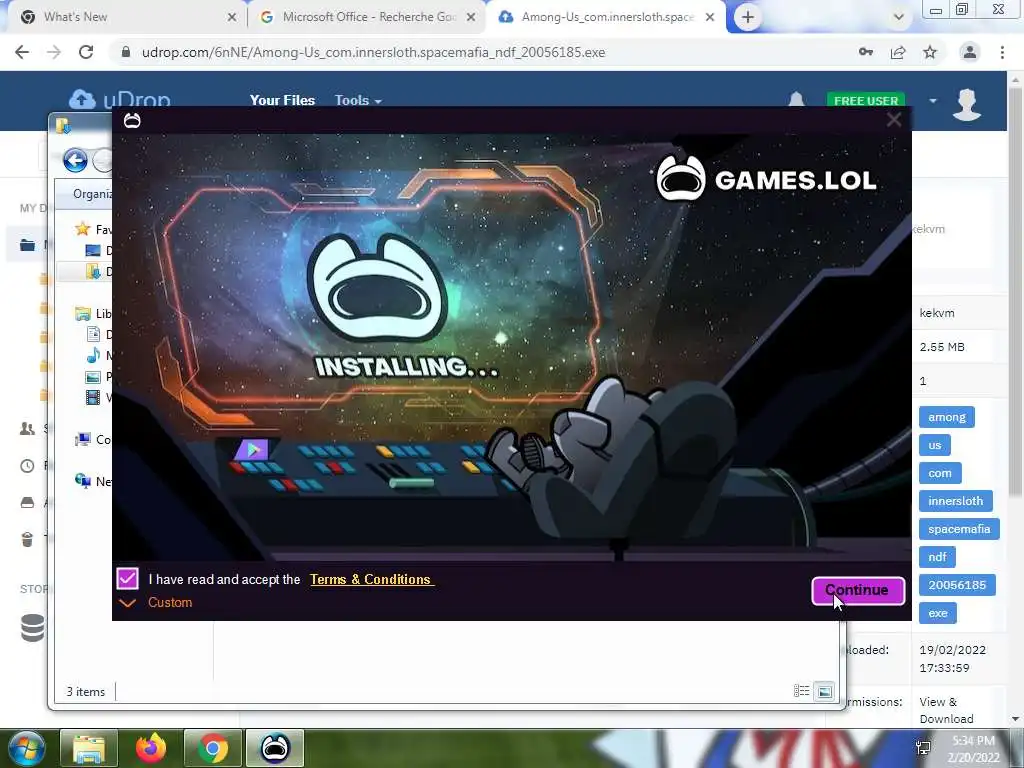
Task: Click the FREE USER badge
Action: [x=865, y=100]
